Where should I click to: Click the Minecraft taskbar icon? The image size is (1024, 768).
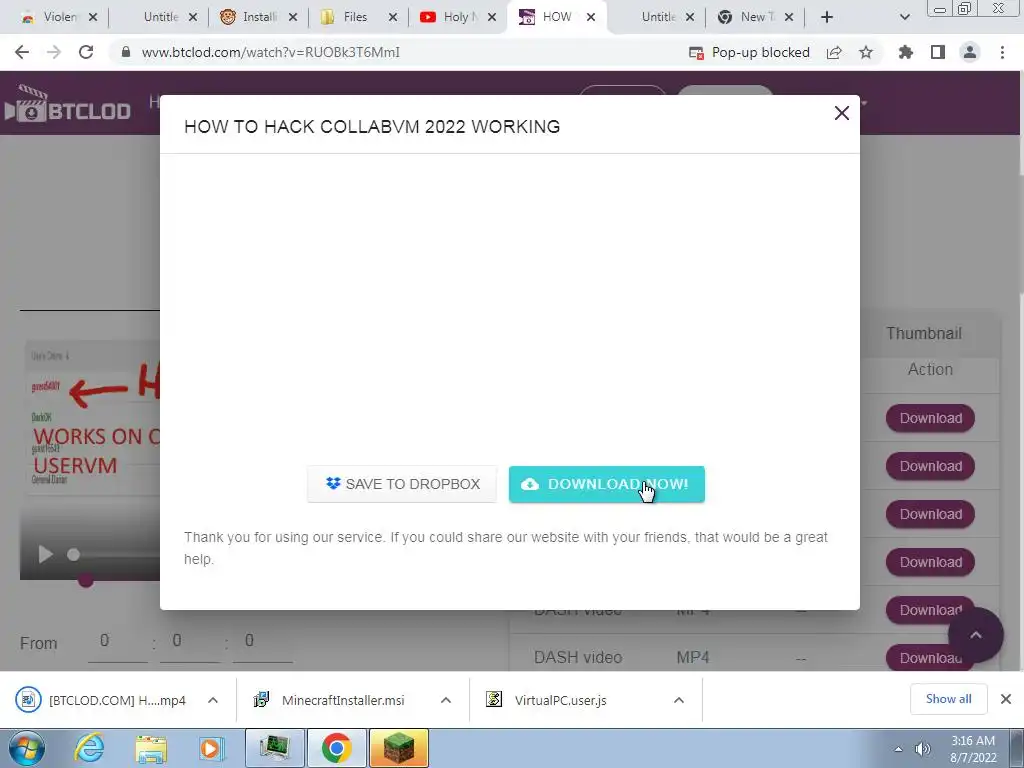[x=399, y=748]
